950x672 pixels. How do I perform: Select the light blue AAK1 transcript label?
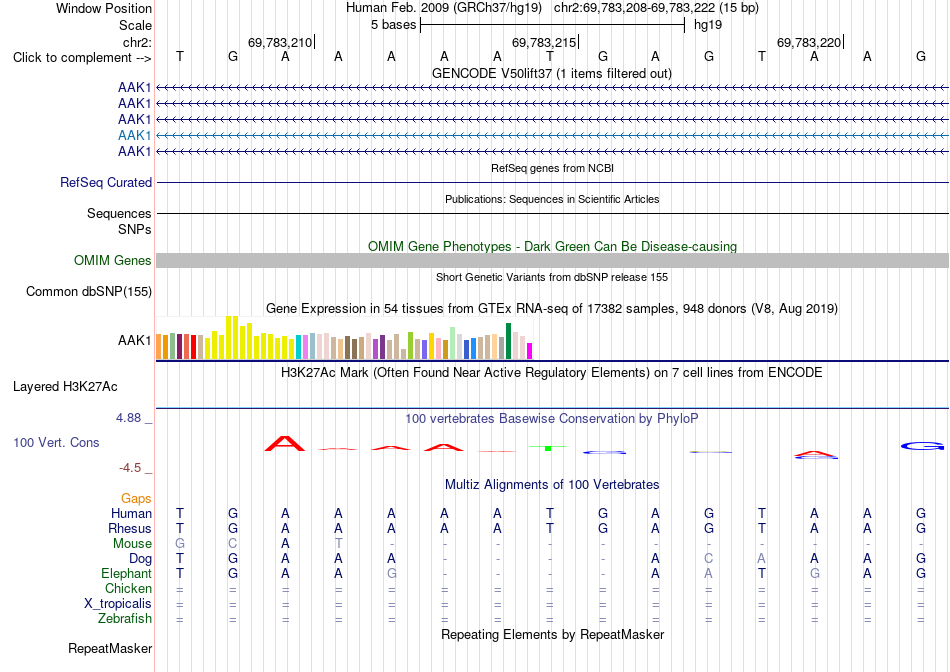coord(135,135)
